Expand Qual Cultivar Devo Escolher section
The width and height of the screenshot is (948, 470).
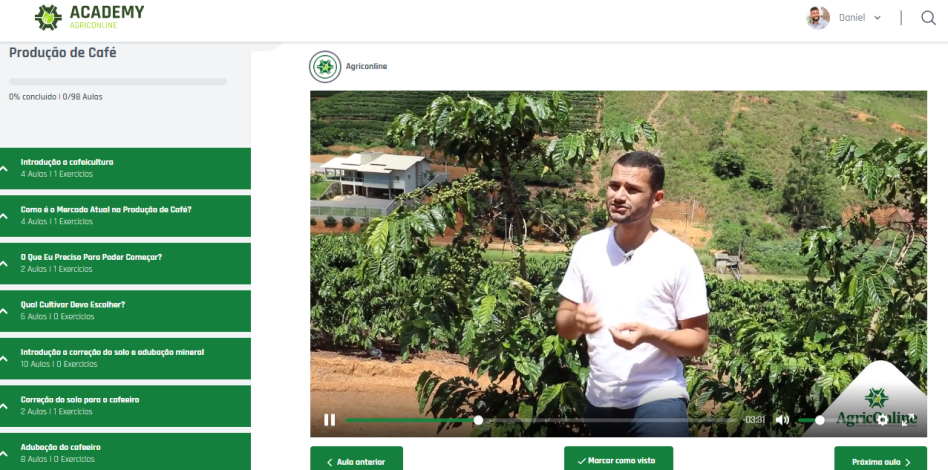[125, 311]
